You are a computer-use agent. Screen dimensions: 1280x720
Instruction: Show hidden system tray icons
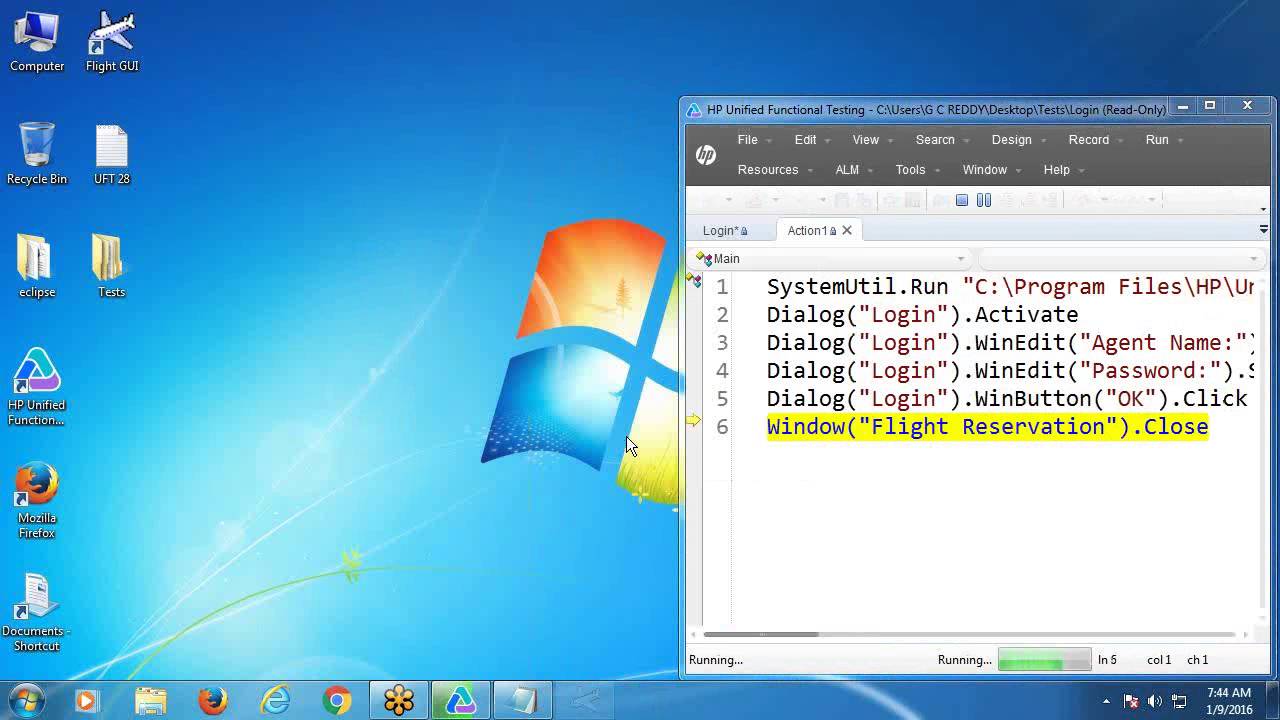tap(1106, 701)
